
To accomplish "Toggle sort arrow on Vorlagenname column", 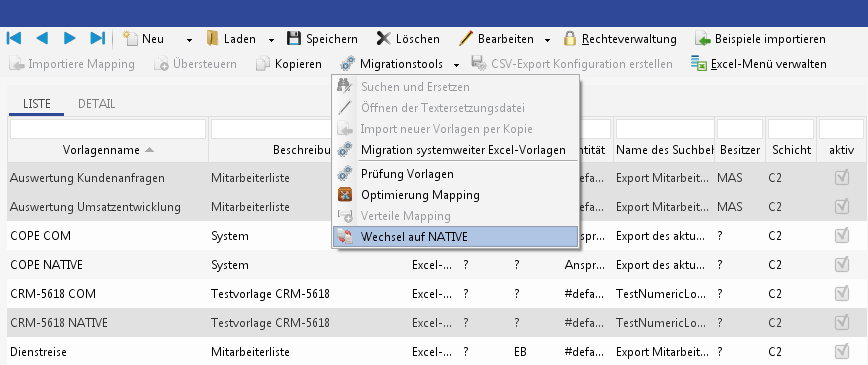I will coord(149,150).
